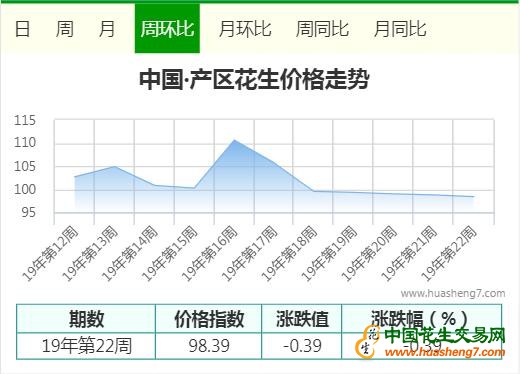Click the 价格指数 table header
520x374 pixels.
209,319
